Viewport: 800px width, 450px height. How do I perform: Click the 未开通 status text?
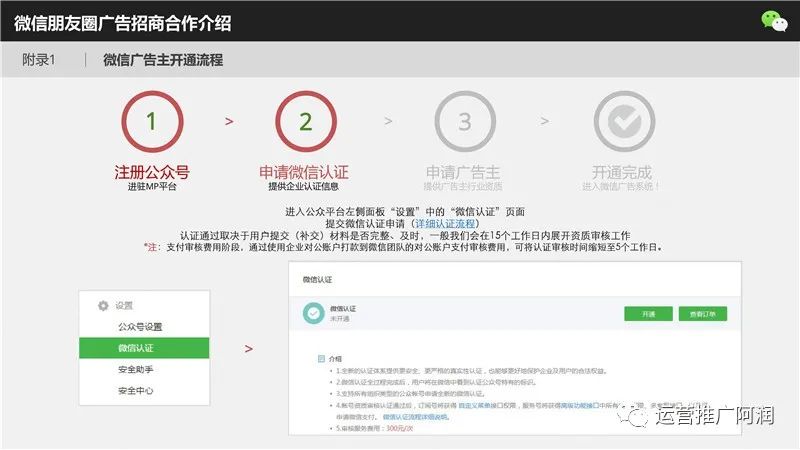(x=340, y=318)
